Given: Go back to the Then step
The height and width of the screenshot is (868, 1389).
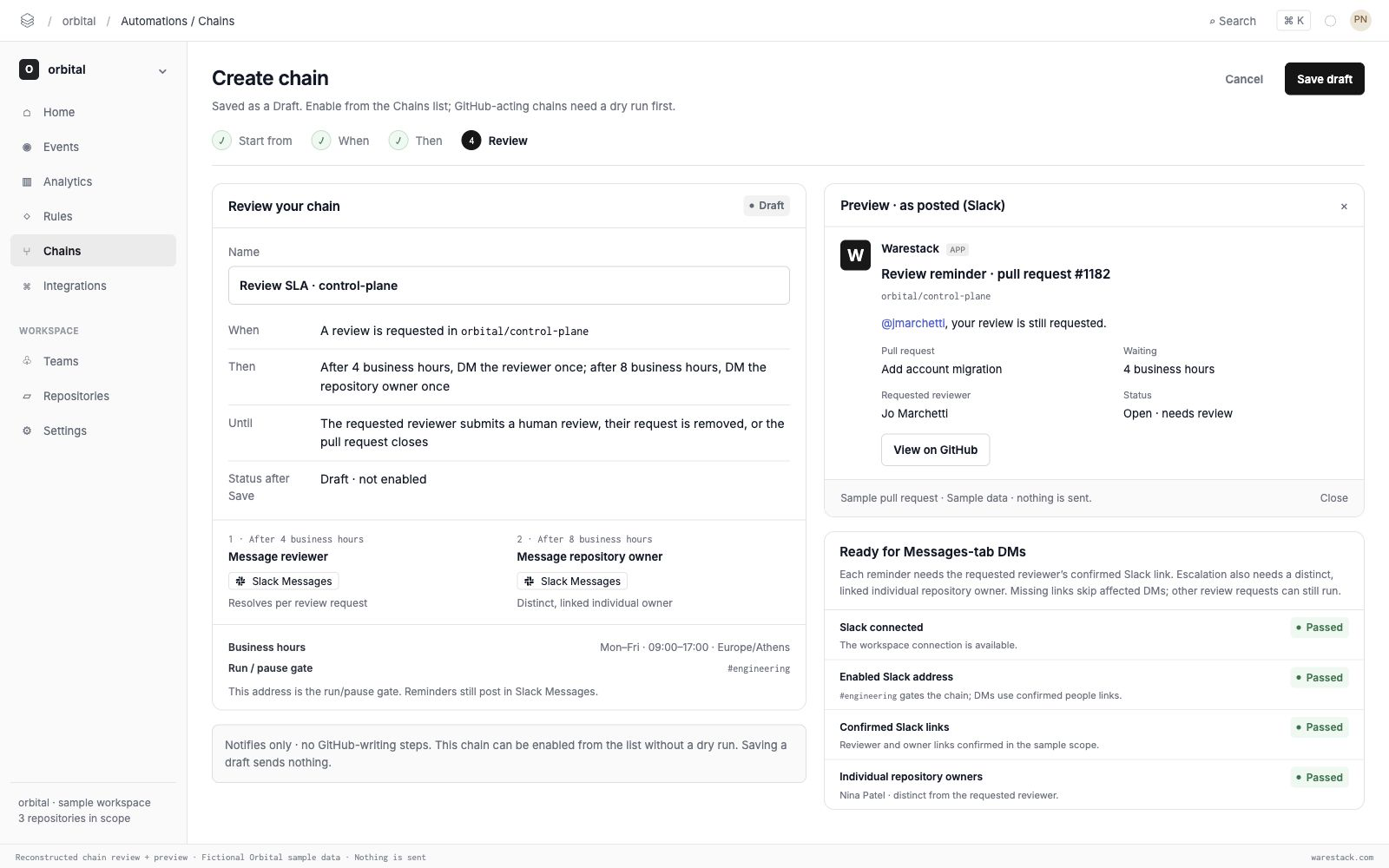Looking at the screenshot, I should coord(416,141).
